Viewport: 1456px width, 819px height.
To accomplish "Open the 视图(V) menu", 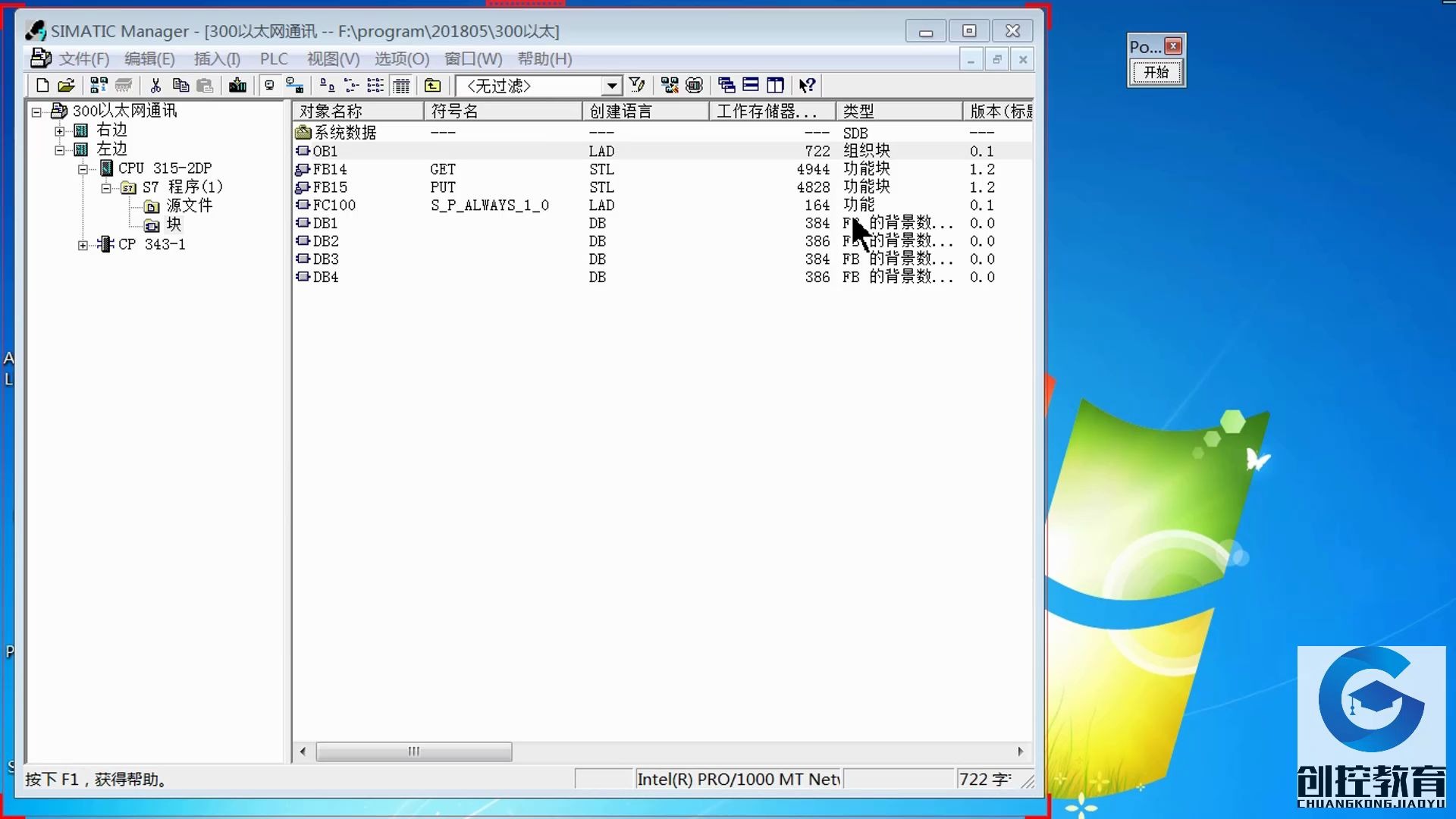I will [332, 59].
